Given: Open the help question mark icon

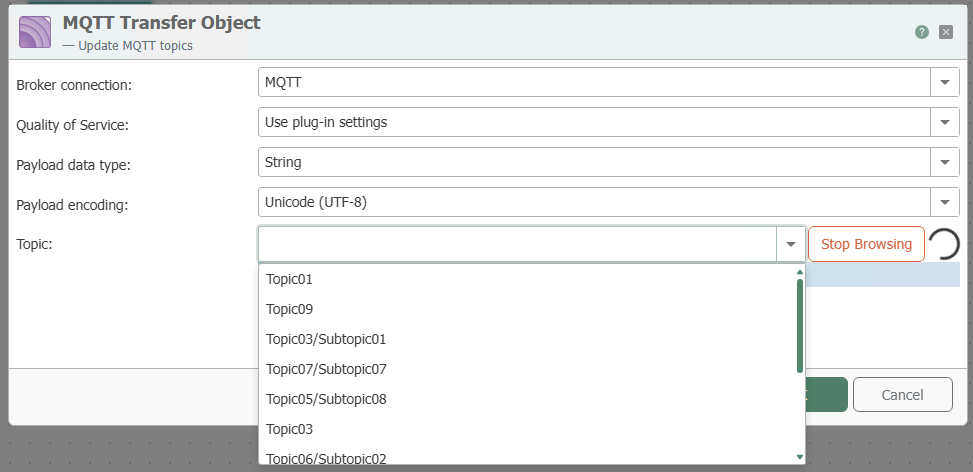Looking at the screenshot, I should (922, 32).
